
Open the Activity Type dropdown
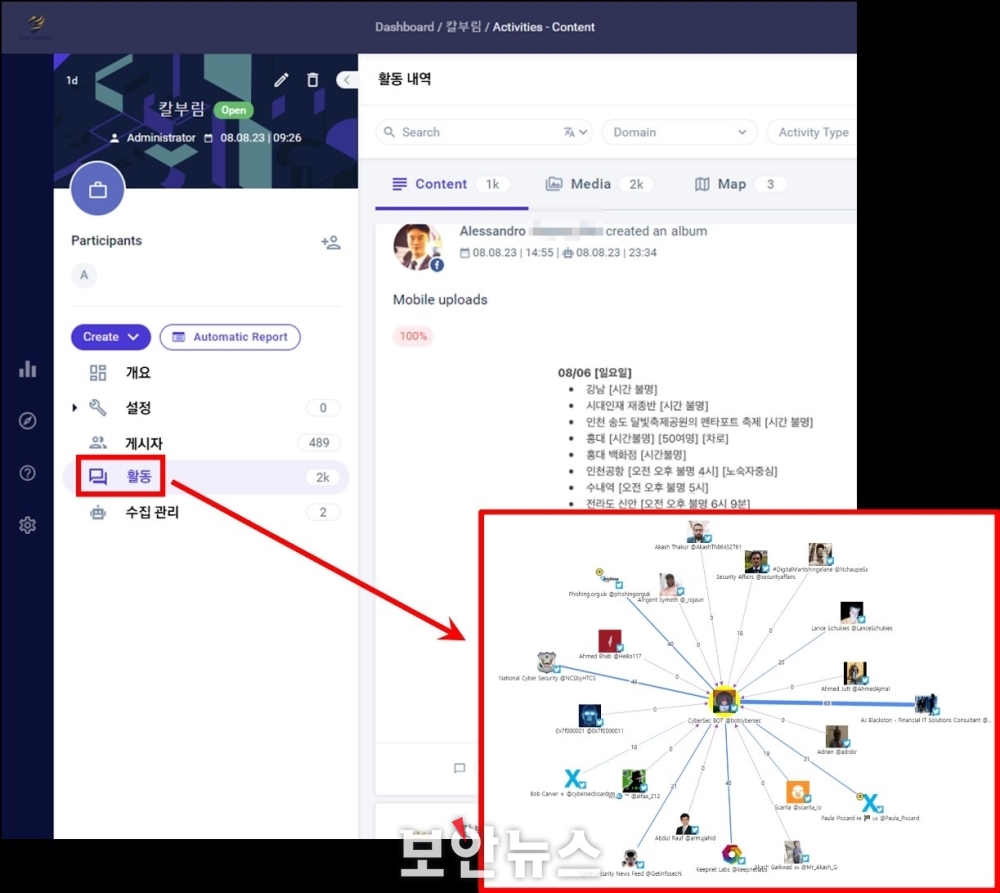click(x=812, y=132)
